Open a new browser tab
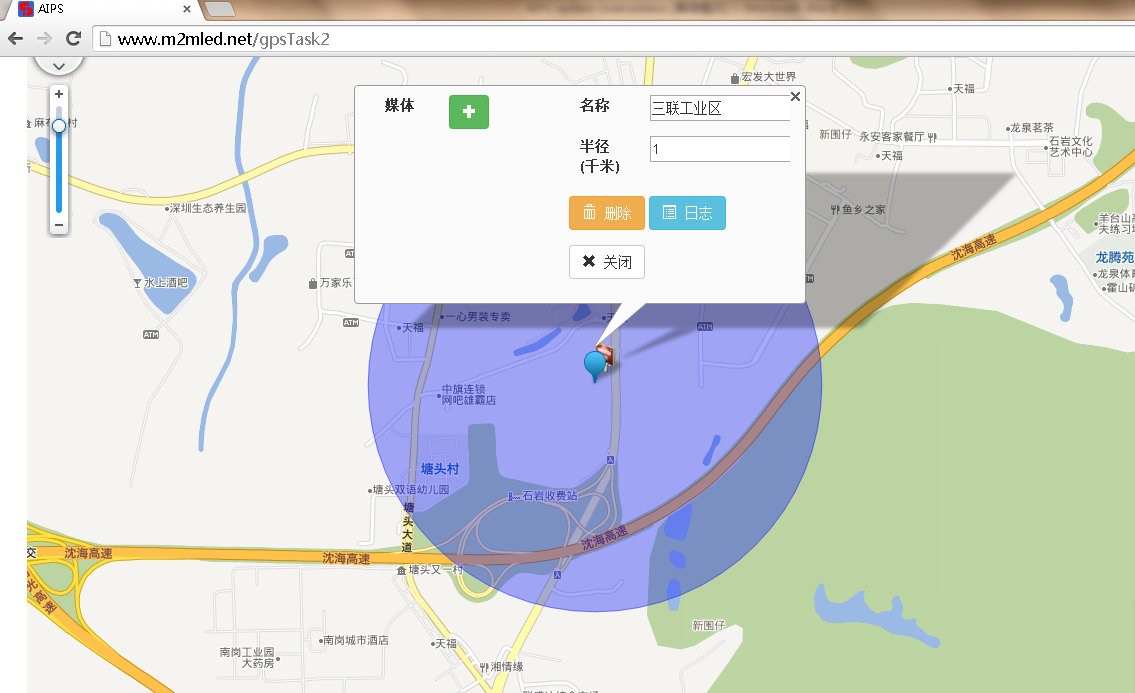Viewport: 1135px width, 693px height. [220, 9]
